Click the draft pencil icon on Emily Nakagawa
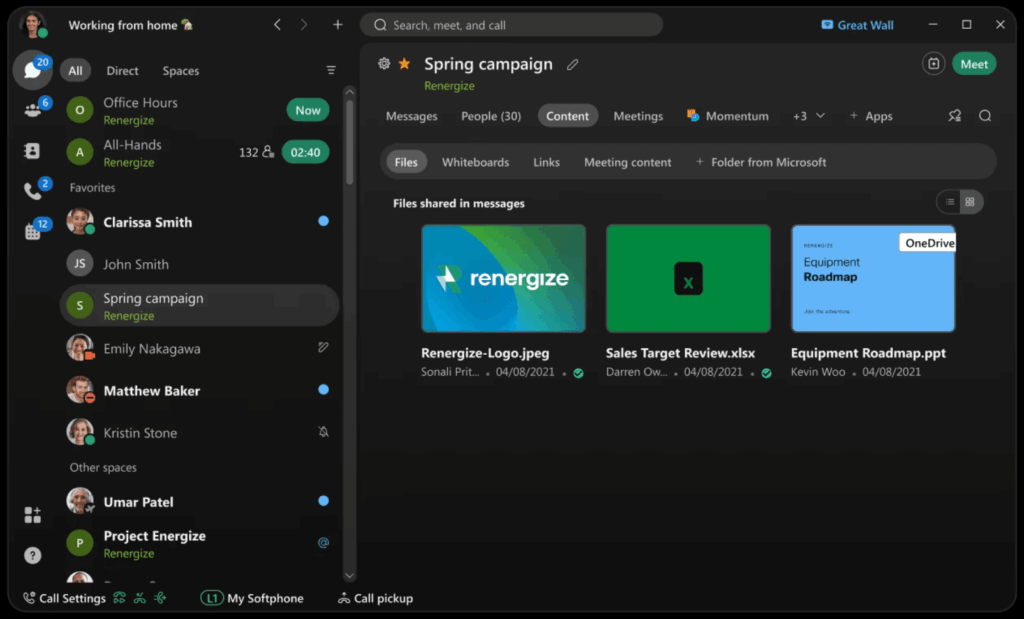Image resolution: width=1024 pixels, height=619 pixels. 323,347
